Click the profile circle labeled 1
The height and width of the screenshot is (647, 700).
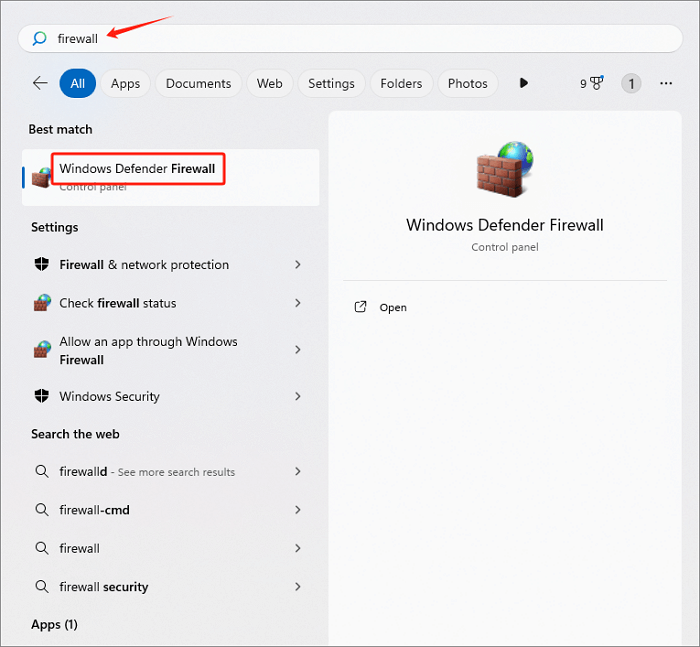pyautogui.click(x=631, y=84)
